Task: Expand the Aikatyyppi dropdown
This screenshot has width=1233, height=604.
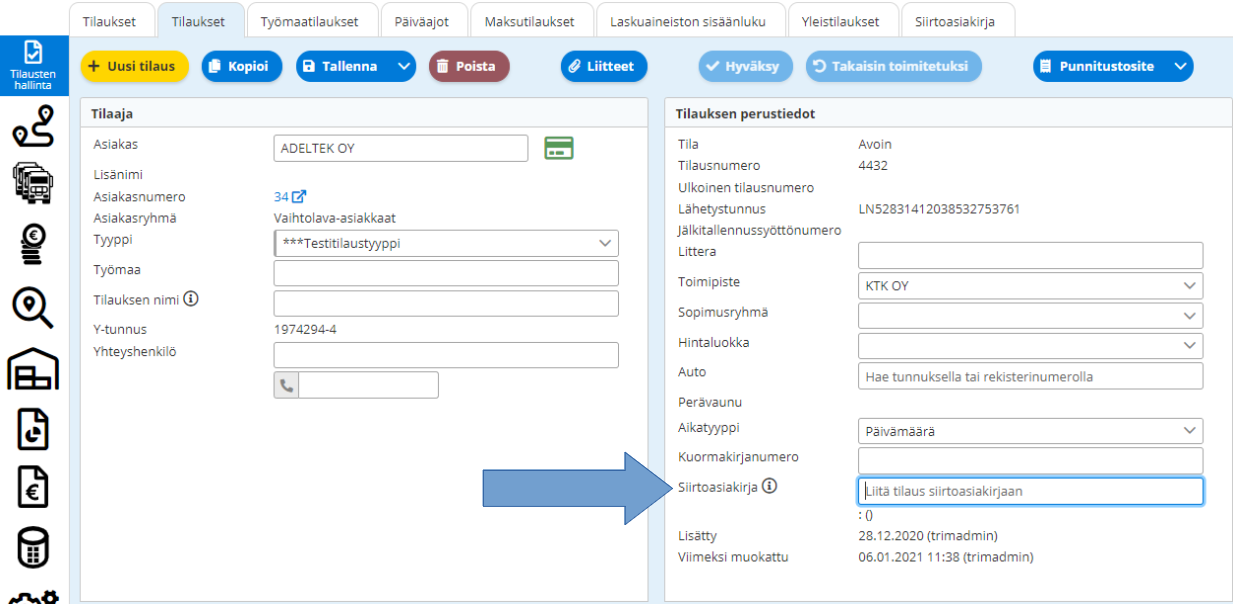Action: (x=1189, y=431)
